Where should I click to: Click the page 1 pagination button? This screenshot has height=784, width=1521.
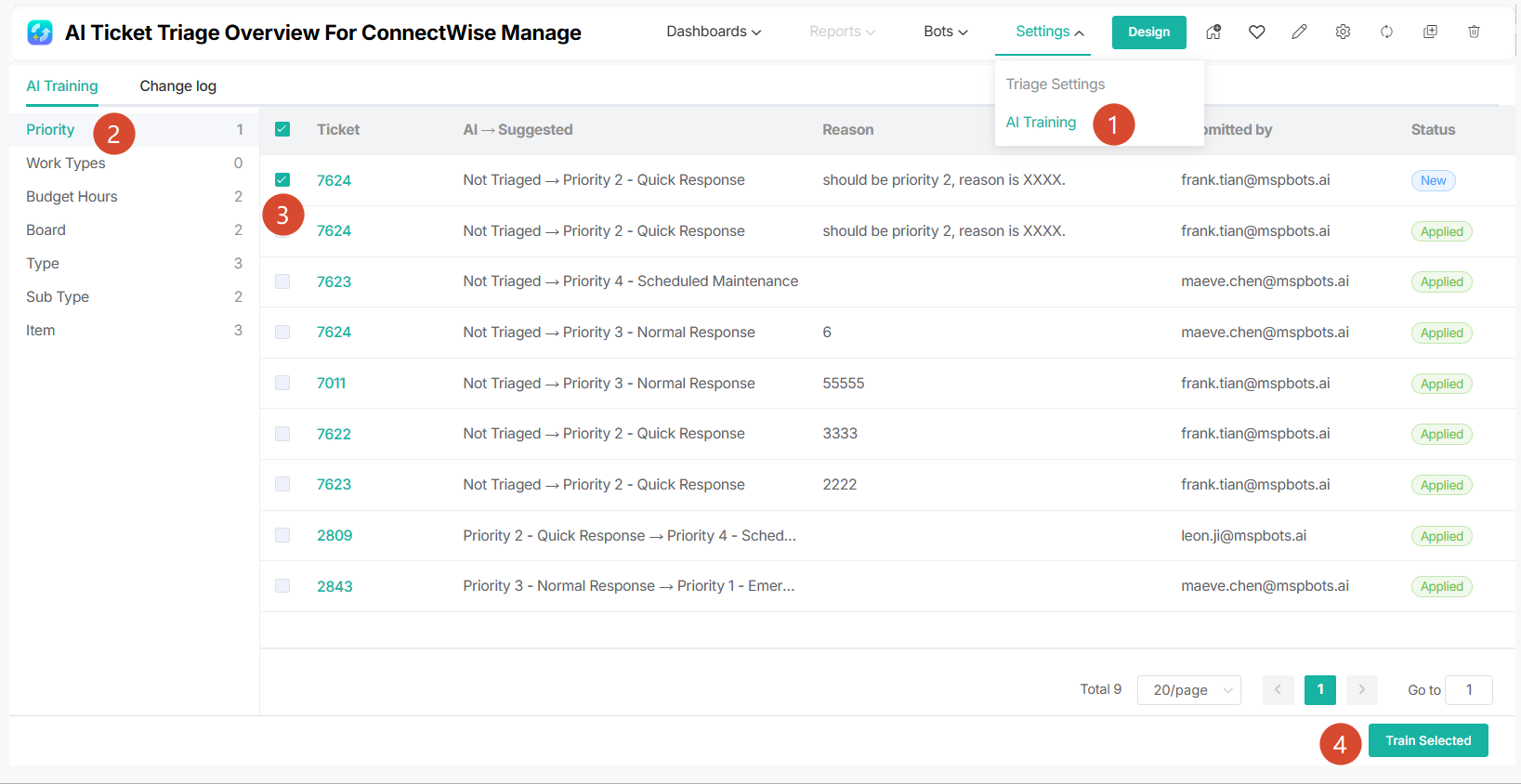[1320, 689]
